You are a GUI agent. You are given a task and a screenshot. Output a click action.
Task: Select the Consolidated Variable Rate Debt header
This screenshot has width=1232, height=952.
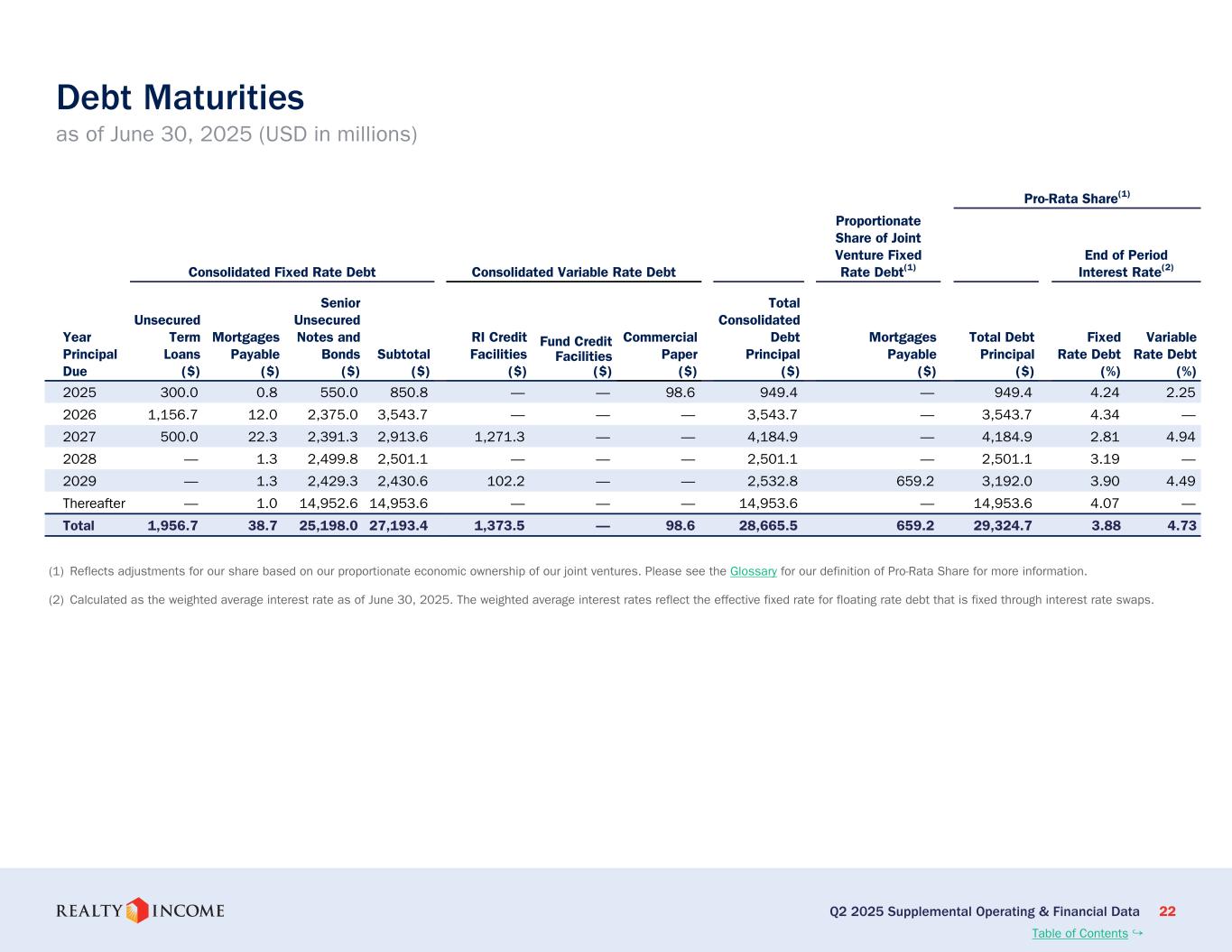click(573, 272)
